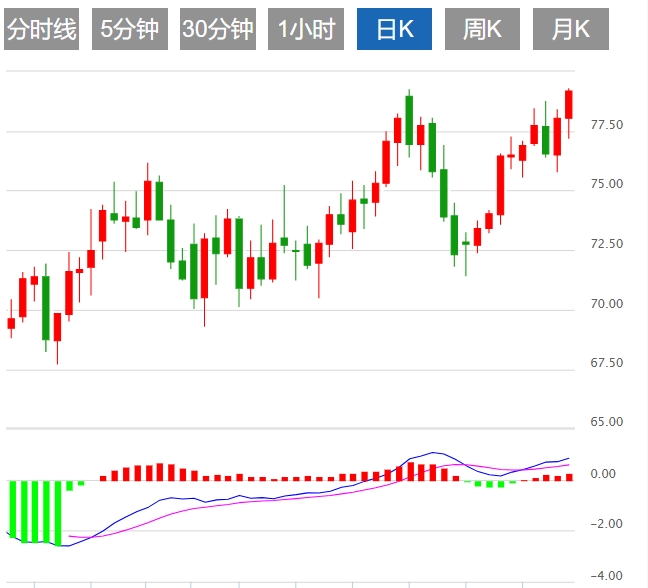The height and width of the screenshot is (588, 648).
Task: Switch to the 分时线 tab
Action: (x=41, y=30)
